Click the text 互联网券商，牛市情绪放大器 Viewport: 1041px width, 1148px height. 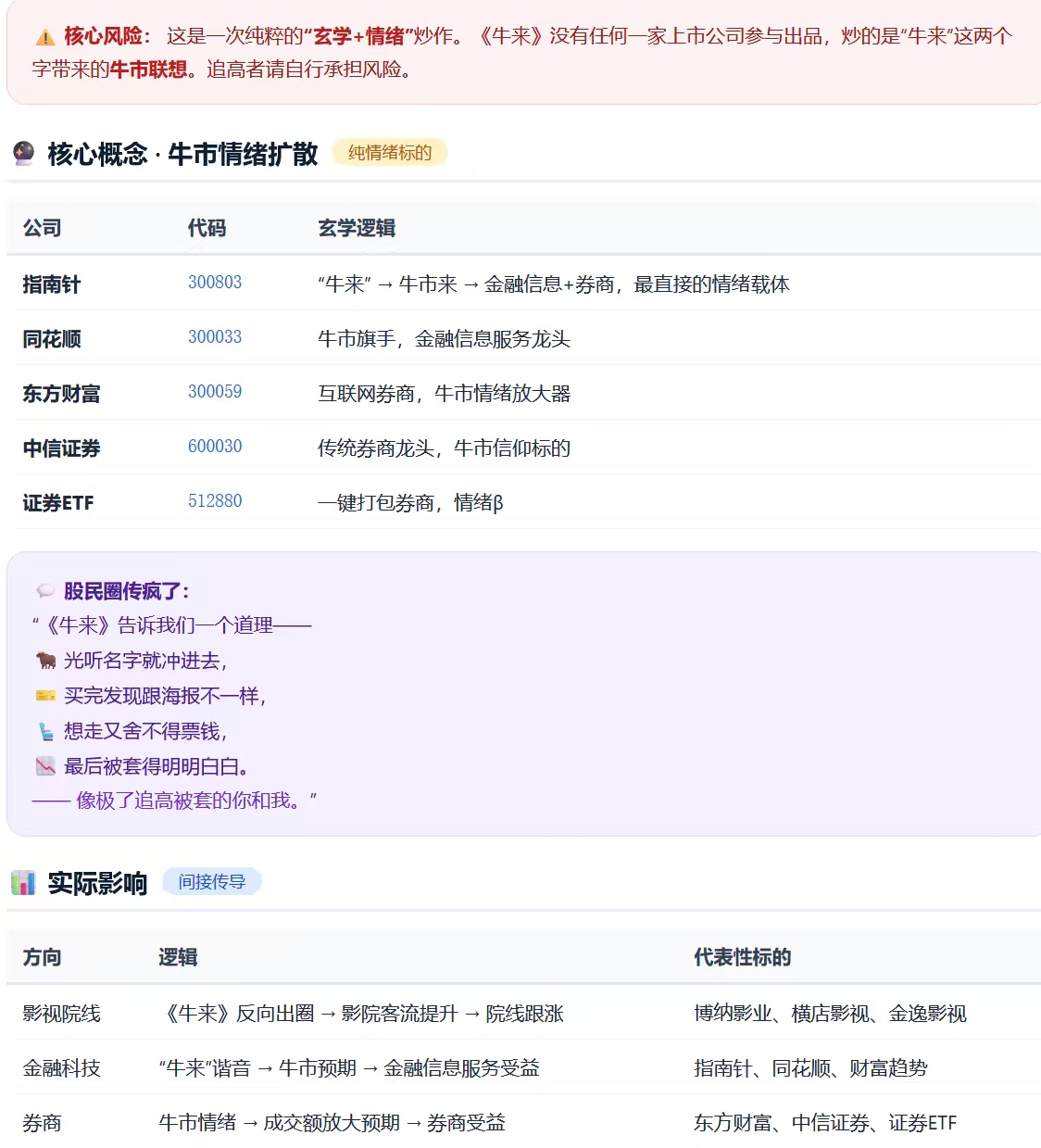(x=444, y=394)
